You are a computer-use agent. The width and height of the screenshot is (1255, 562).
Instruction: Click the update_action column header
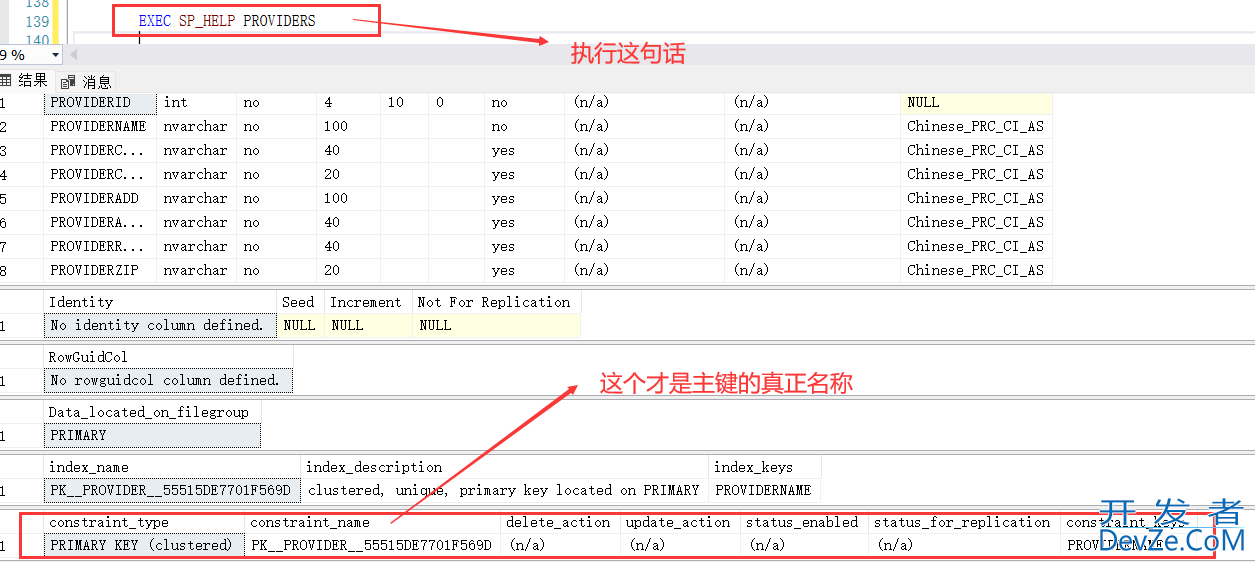click(680, 522)
